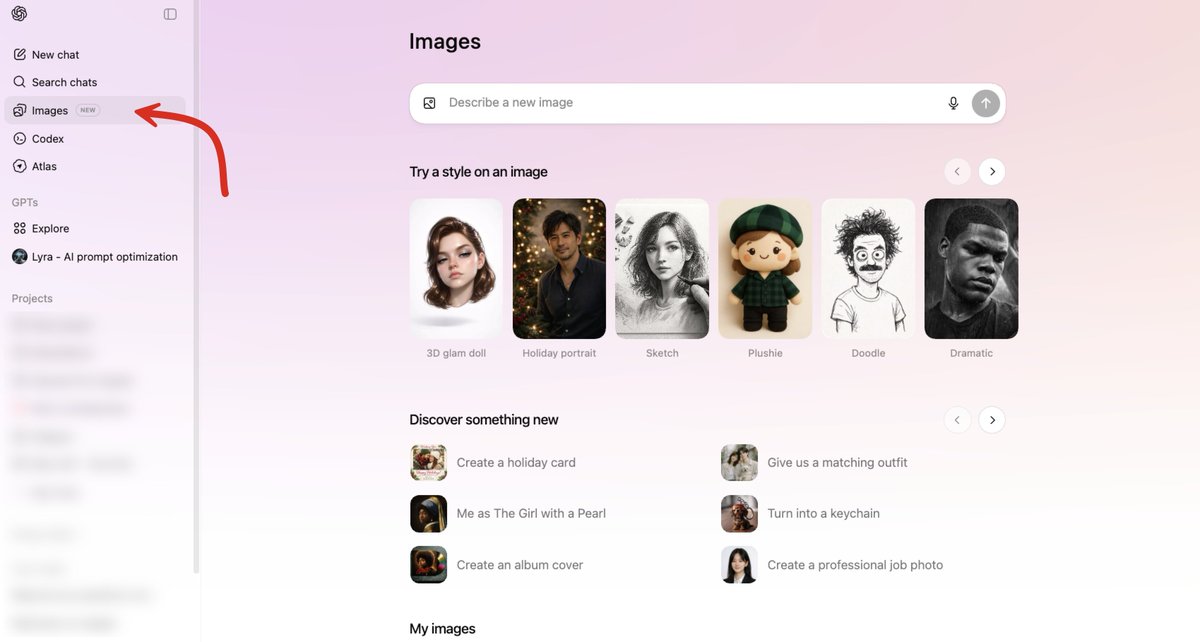Click the Explore GPTs grid icon

click(20, 228)
